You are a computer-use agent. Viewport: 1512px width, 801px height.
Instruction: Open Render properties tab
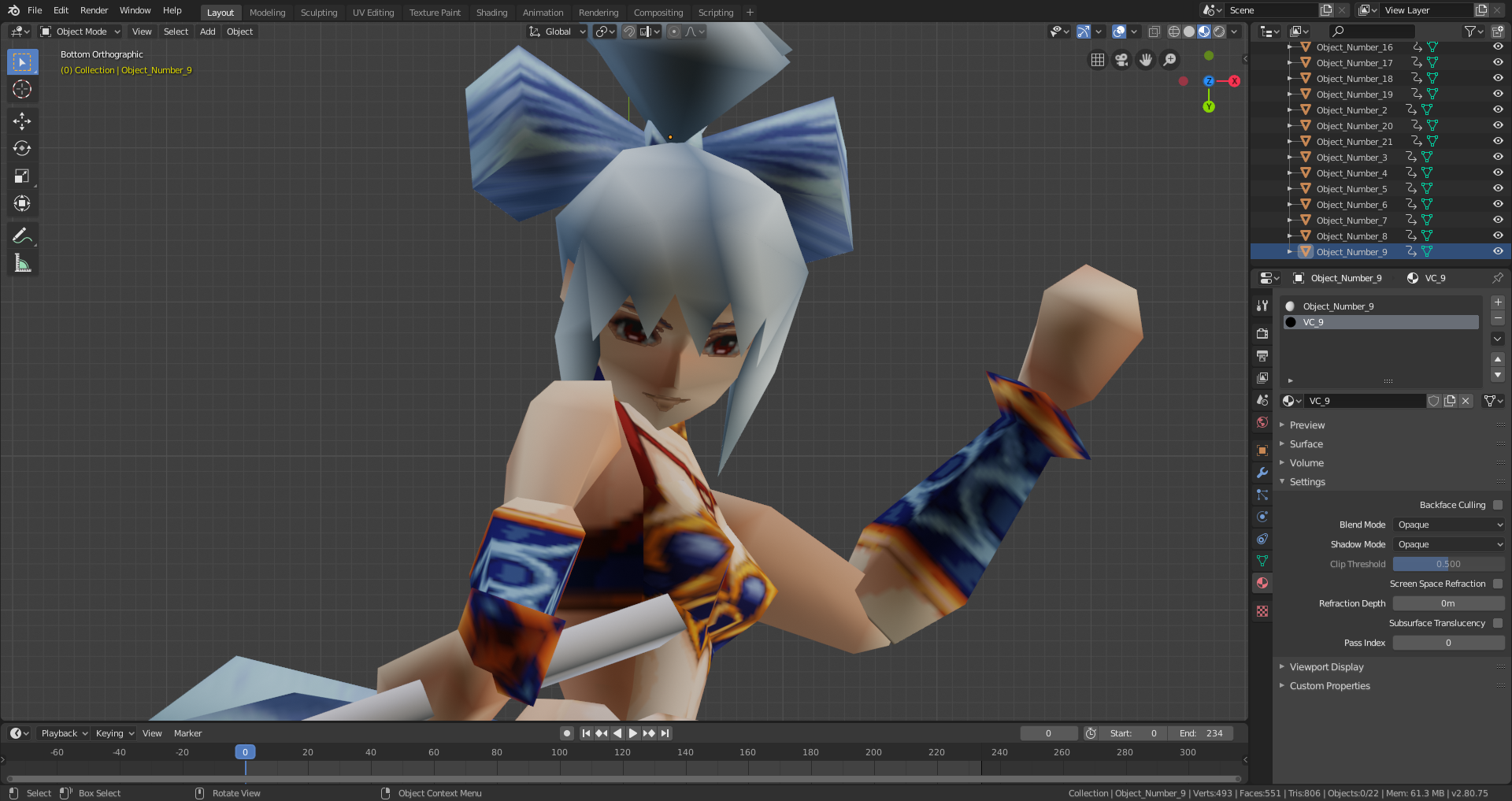pyautogui.click(x=1262, y=334)
